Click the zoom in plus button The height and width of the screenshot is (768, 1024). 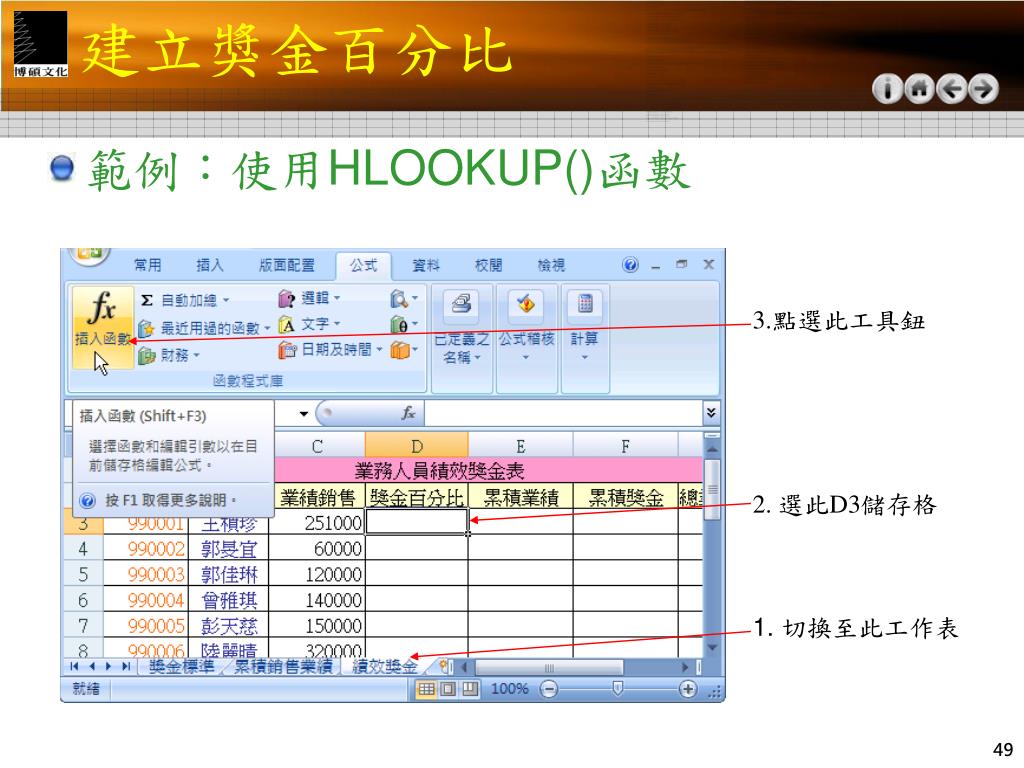(x=688, y=689)
